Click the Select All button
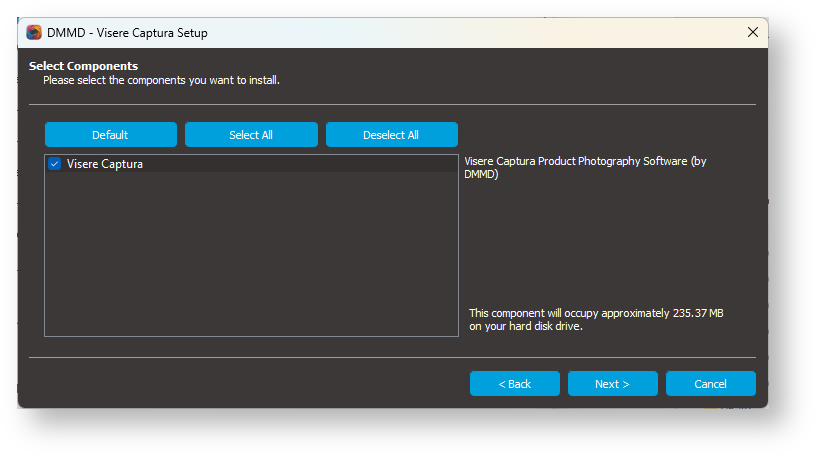817x457 pixels. pos(251,135)
